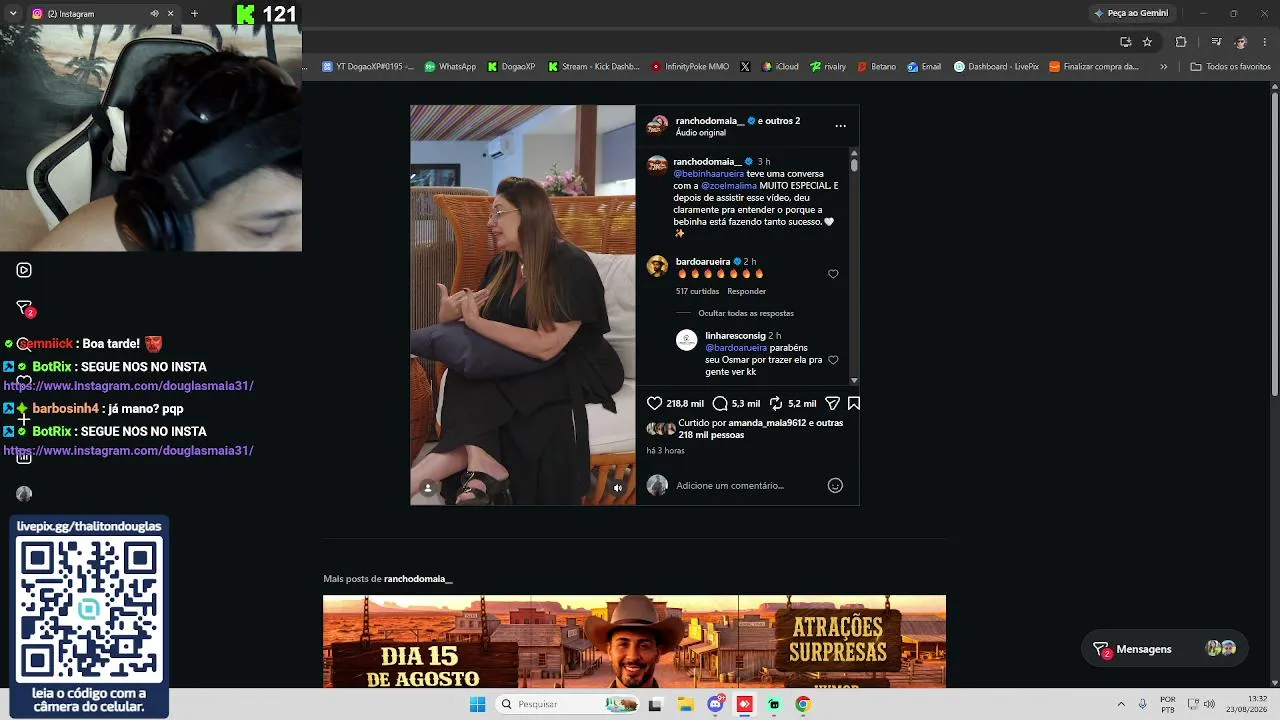Open the YT DogaoXP#0195 bookmark

(x=368, y=67)
